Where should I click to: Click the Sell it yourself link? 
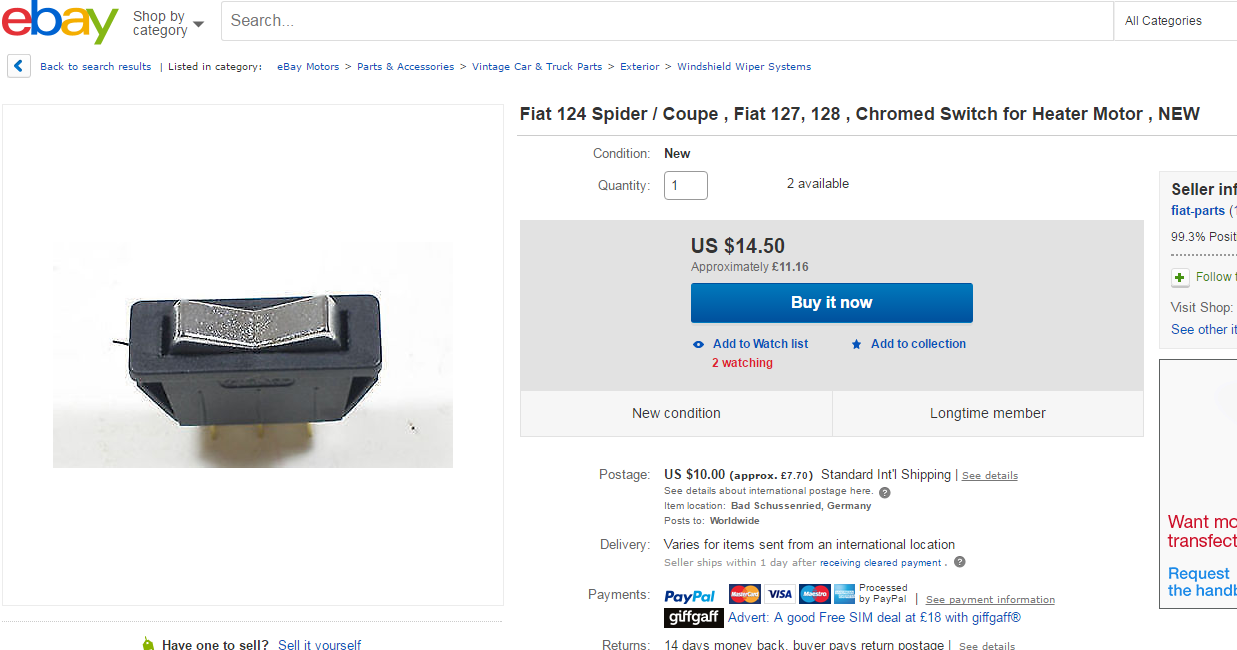coord(319,645)
